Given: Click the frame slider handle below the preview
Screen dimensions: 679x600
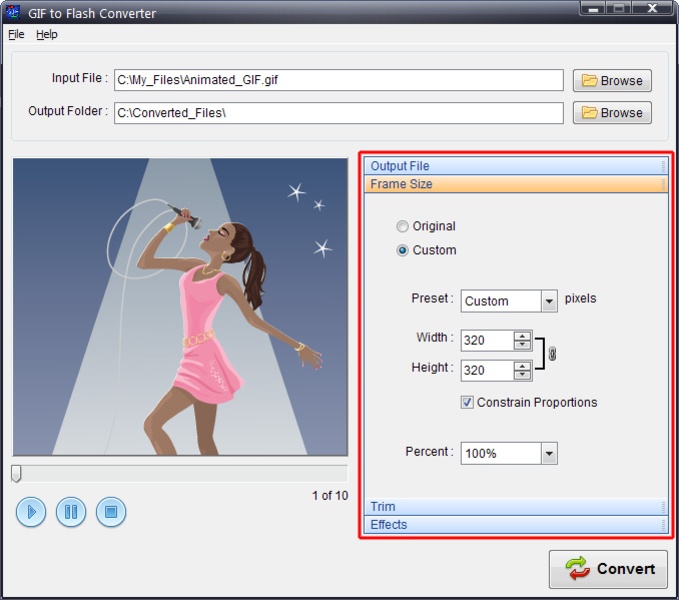Looking at the screenshot, I should pos(16,474).
